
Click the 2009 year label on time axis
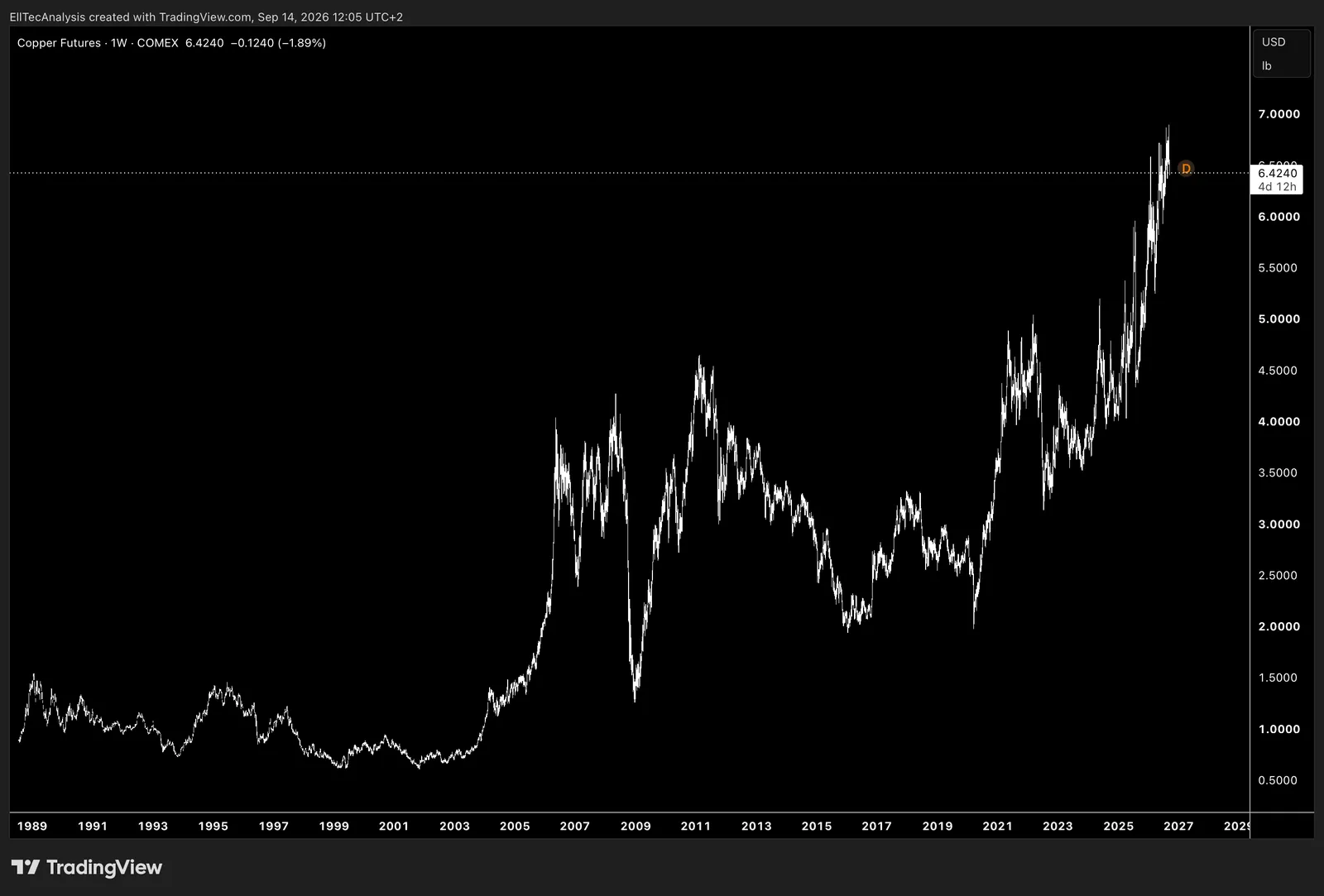click(x=636, y=826)
